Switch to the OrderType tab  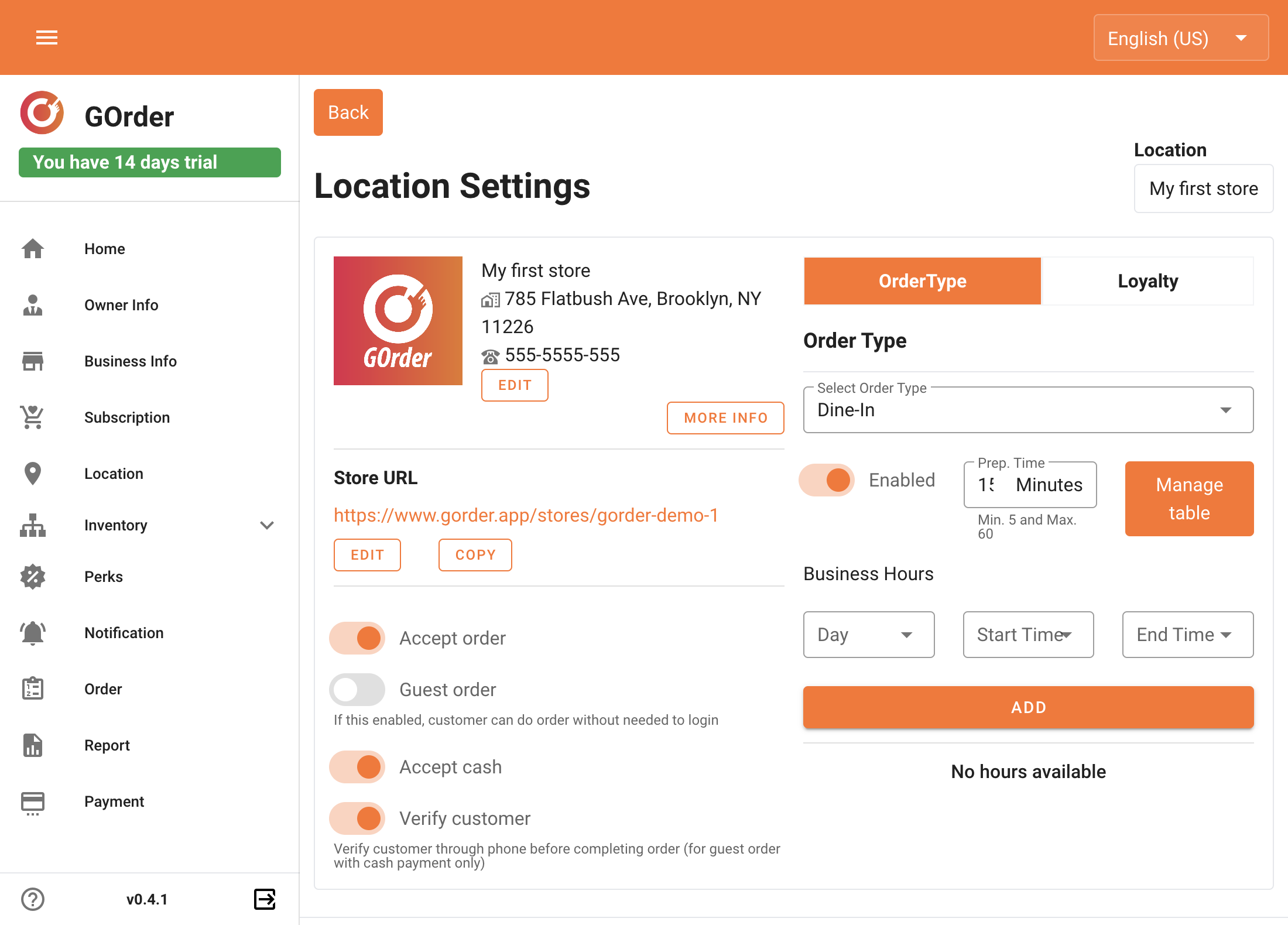point(923,281)
